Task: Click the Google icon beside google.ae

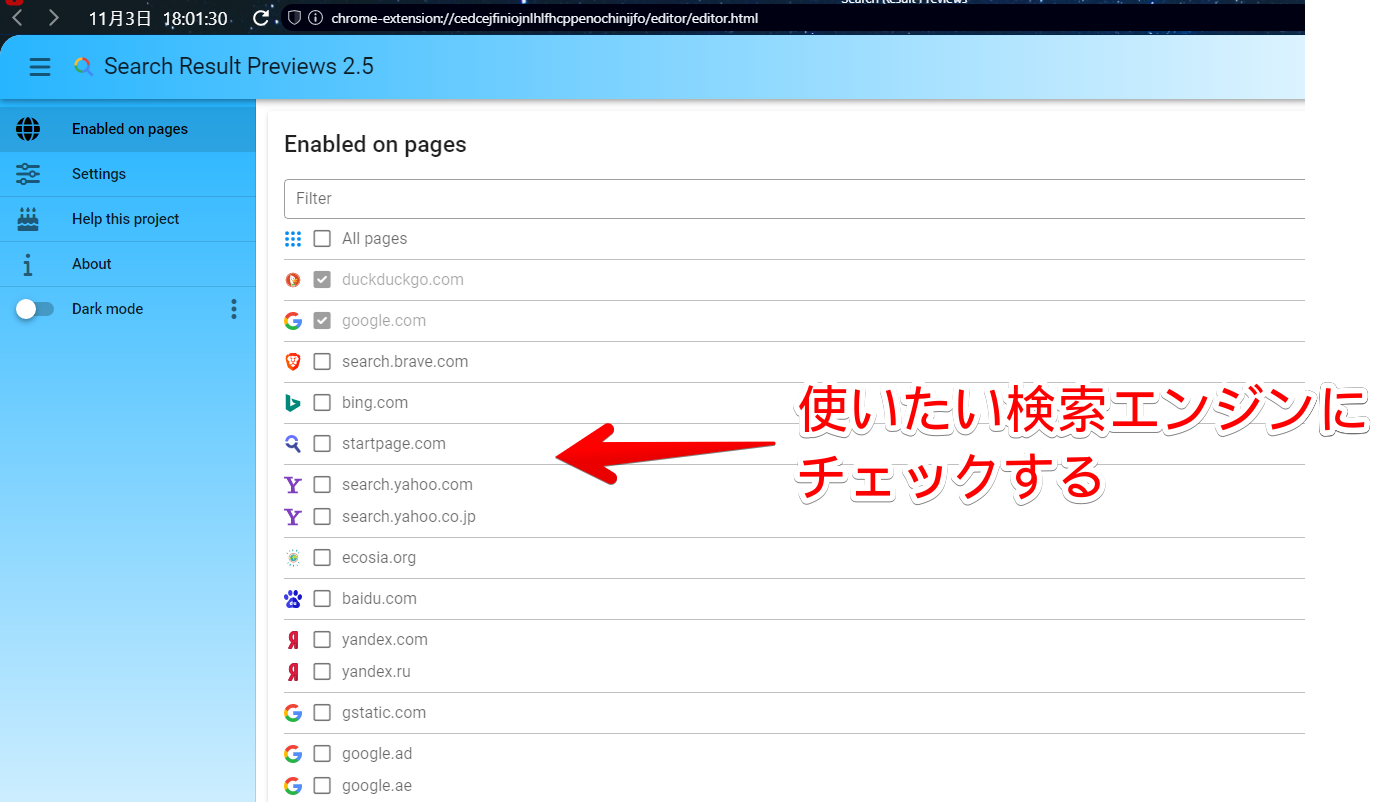Action: (293, 786)
